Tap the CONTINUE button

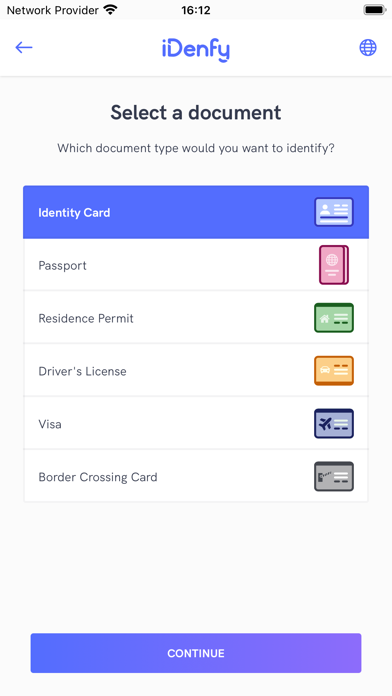(196, 653)
